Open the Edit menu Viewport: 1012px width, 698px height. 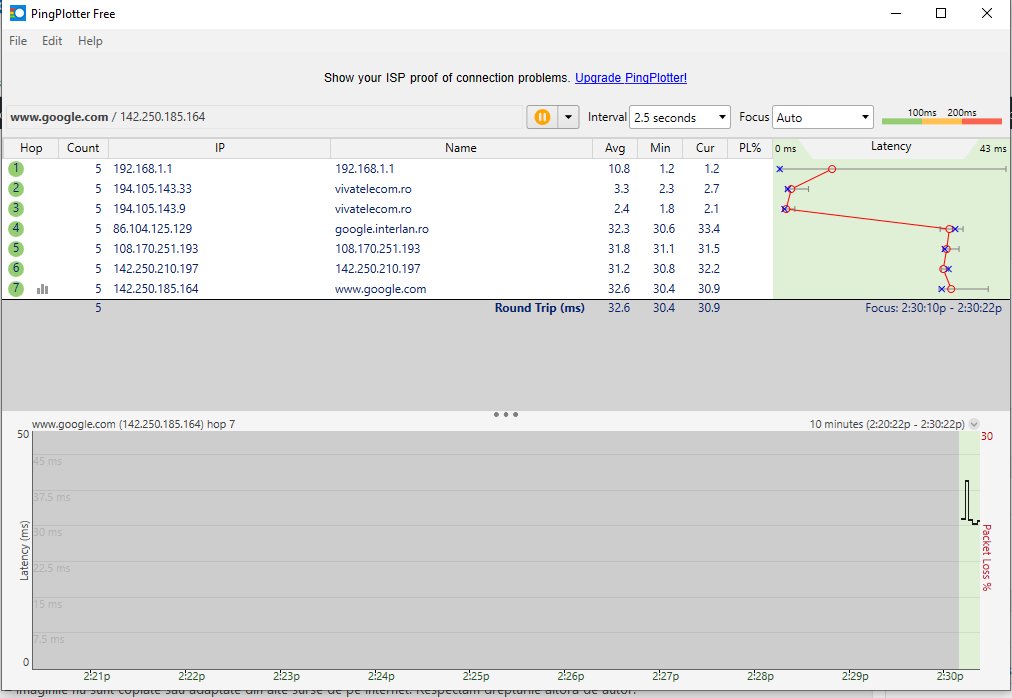tap(52, 41)
